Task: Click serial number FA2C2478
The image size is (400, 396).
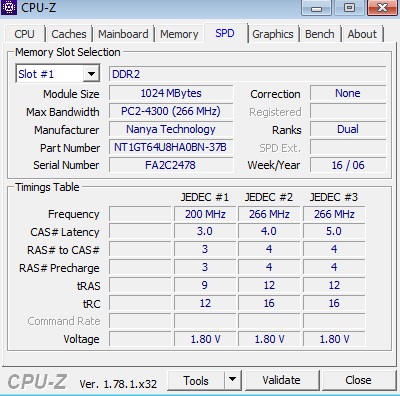Action: click(171, 165)
